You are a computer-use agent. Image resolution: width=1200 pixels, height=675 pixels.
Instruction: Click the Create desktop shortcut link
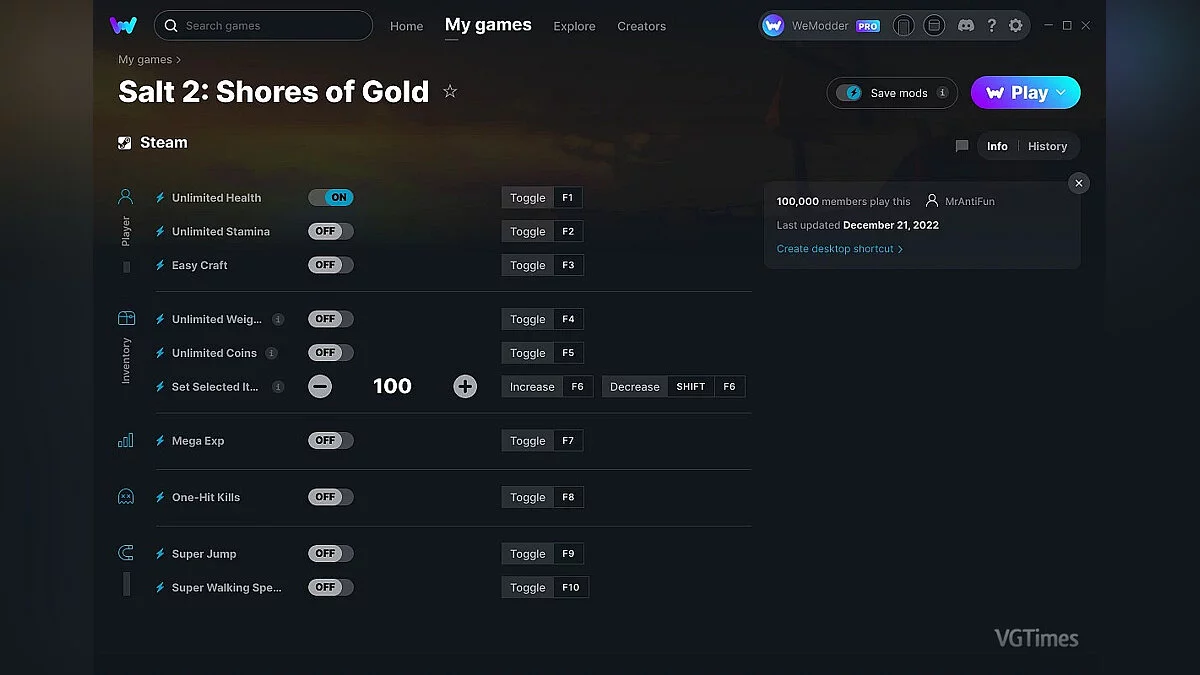(836, 248)
